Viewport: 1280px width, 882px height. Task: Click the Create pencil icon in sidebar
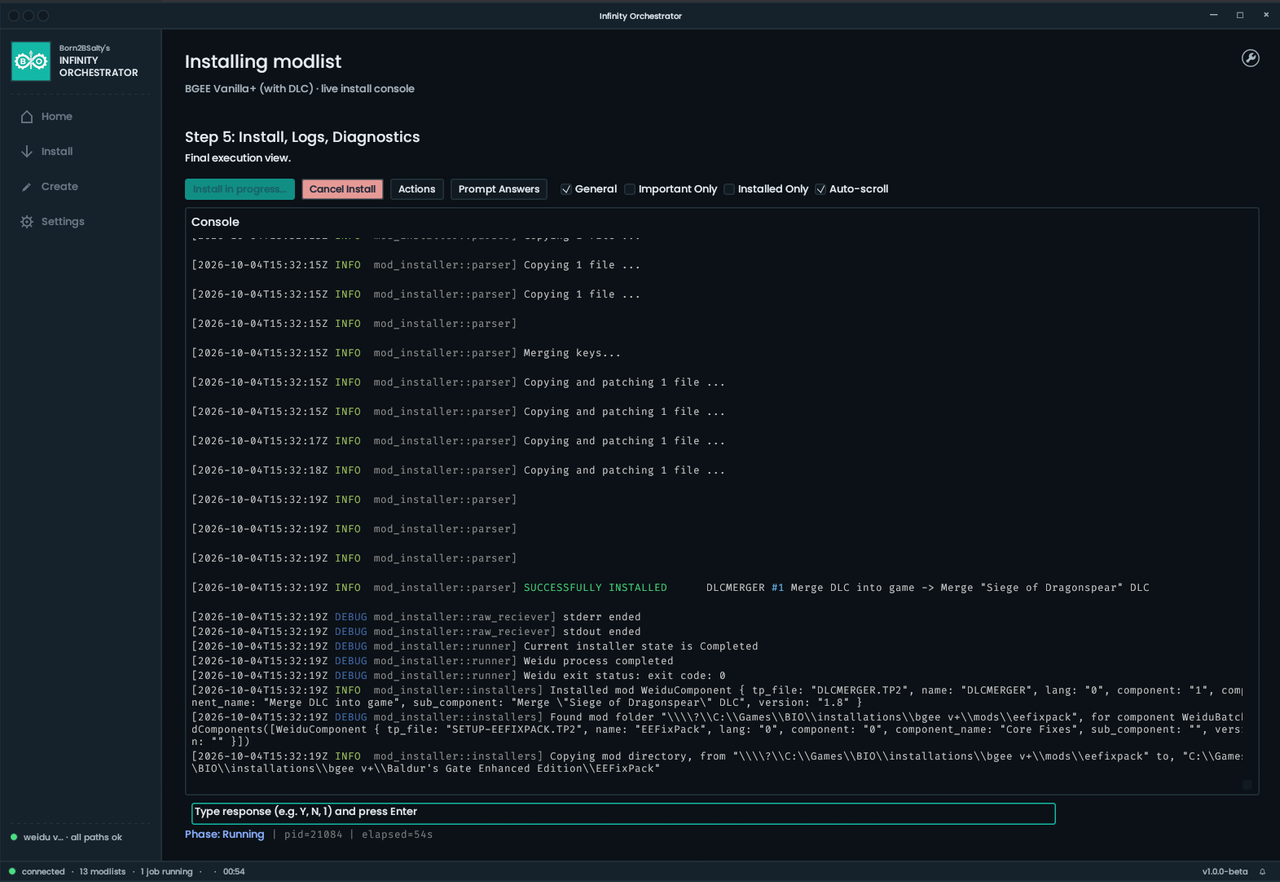pos(27,187)
